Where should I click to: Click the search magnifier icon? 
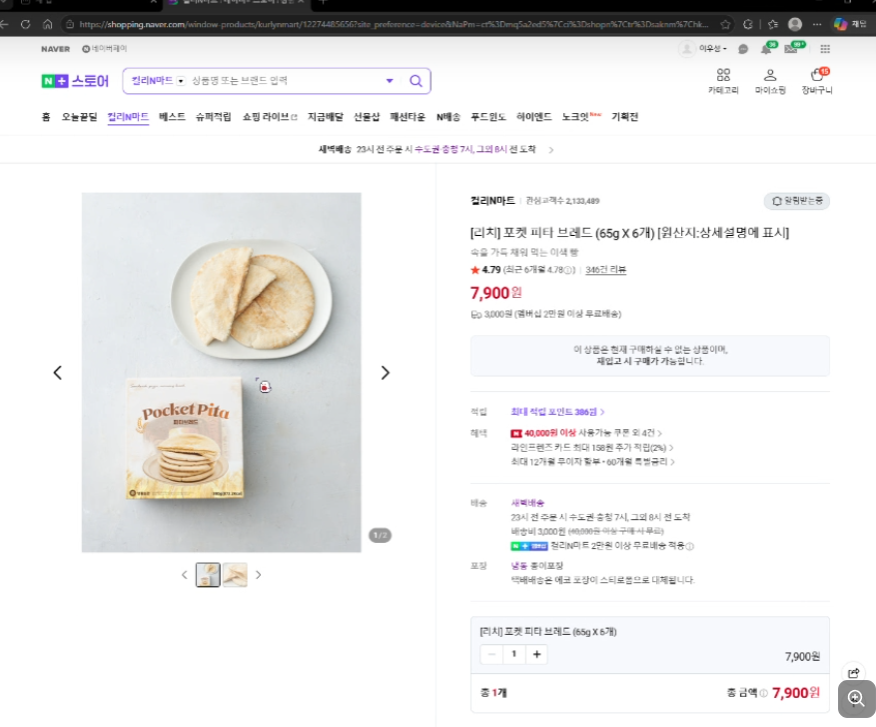click(416, 81)
